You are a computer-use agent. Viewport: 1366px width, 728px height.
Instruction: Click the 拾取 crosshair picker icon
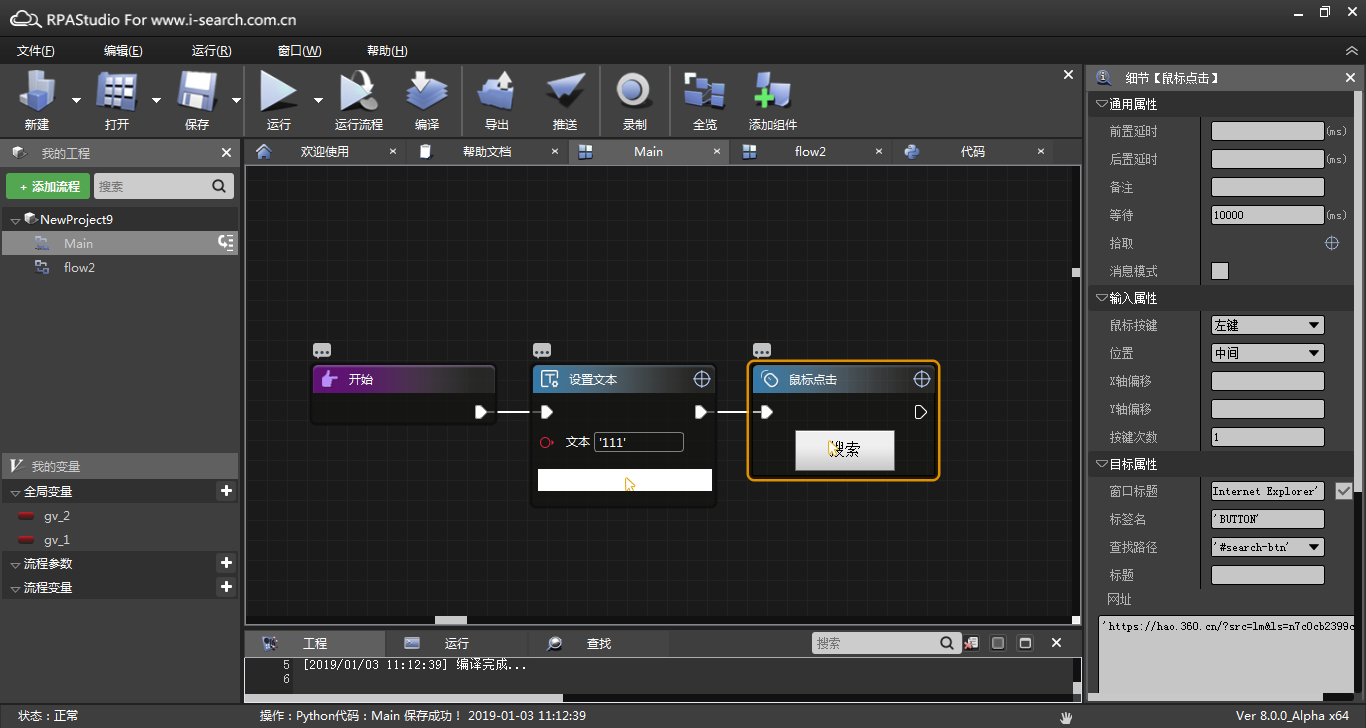tap(1331, 243)
